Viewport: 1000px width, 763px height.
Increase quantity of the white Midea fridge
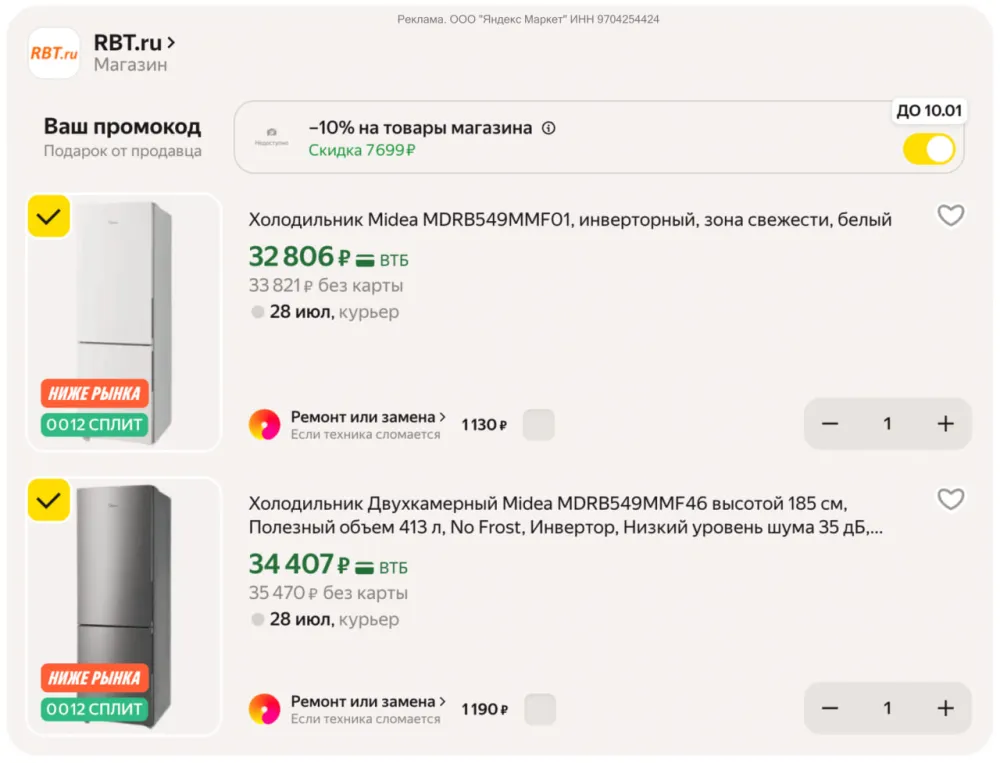point(945,424)
